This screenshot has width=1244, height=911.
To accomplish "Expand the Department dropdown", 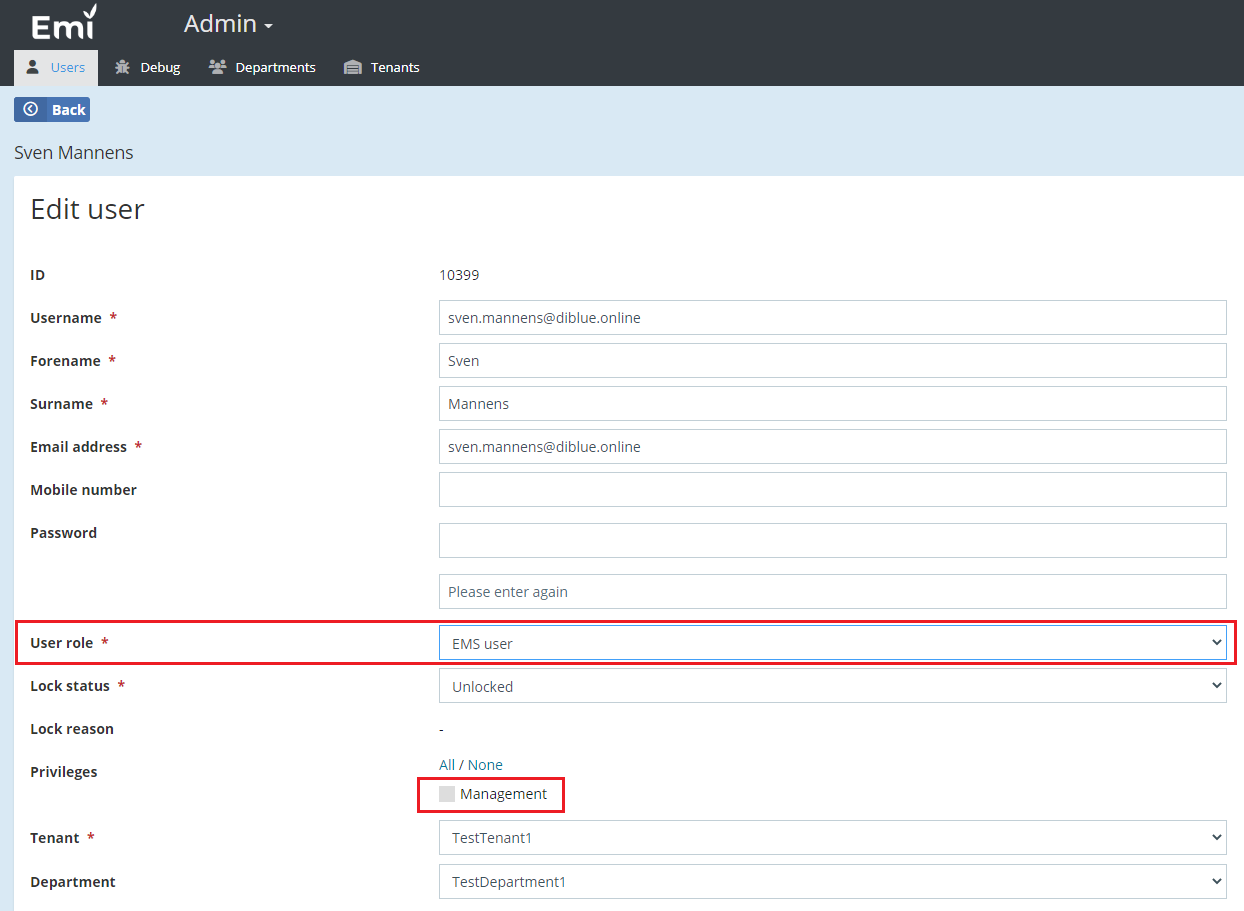I will point(832,882).
